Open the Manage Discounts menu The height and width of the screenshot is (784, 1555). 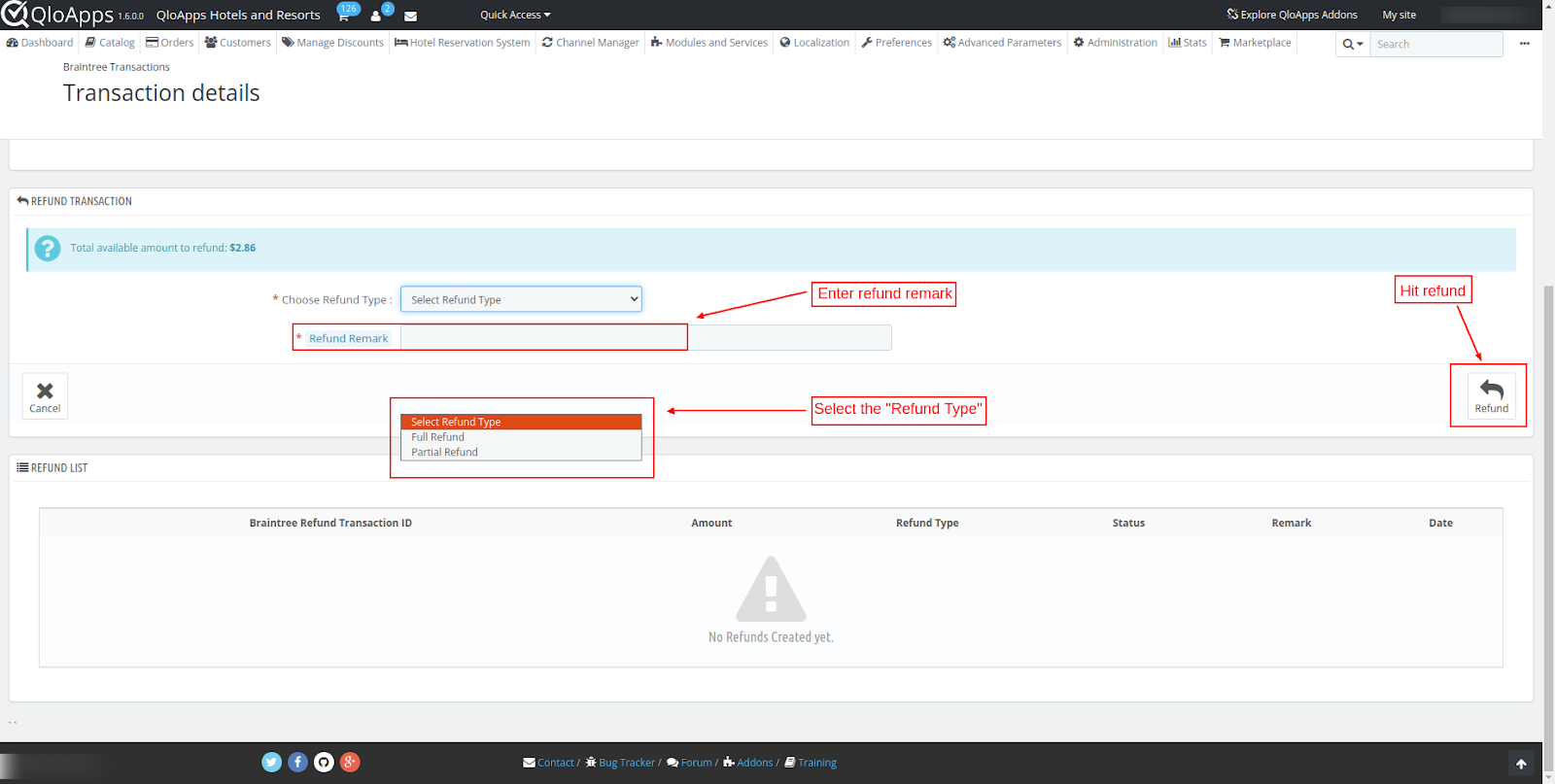click(x=333, y=43)
